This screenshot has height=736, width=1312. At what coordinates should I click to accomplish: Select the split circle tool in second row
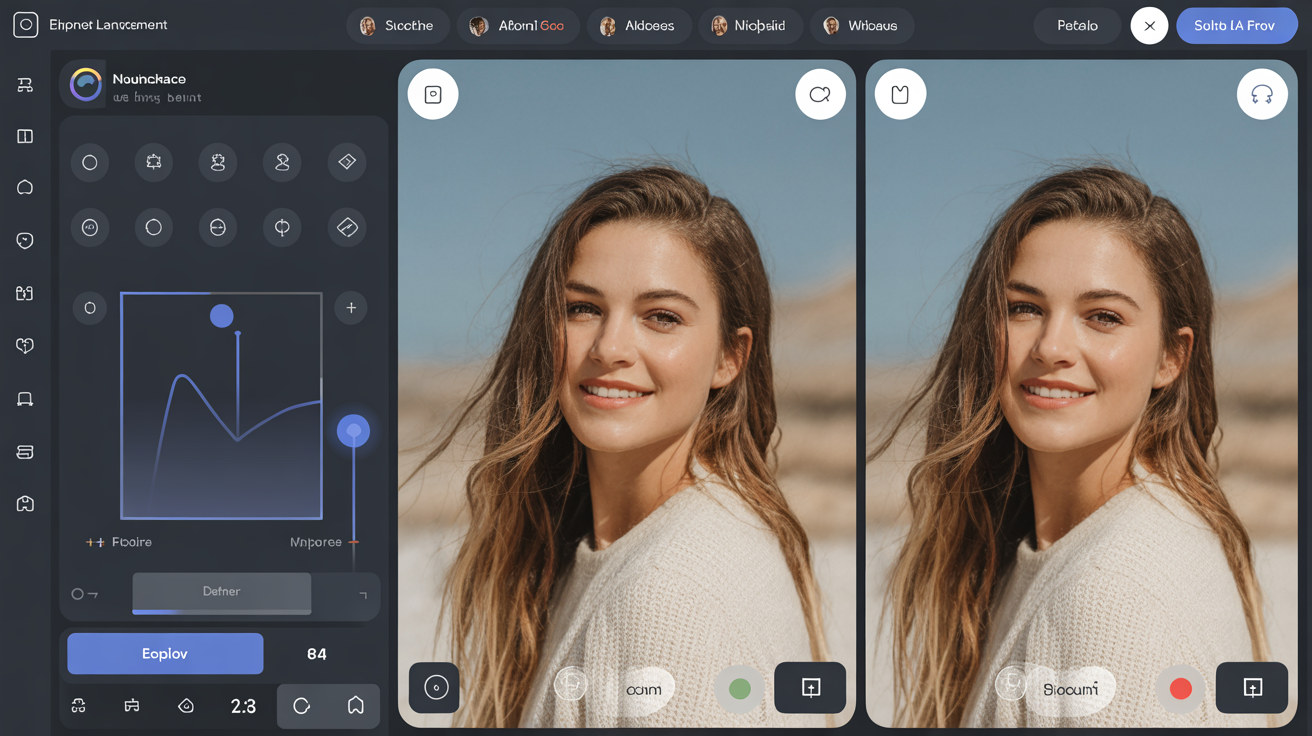tap(218, 228)
